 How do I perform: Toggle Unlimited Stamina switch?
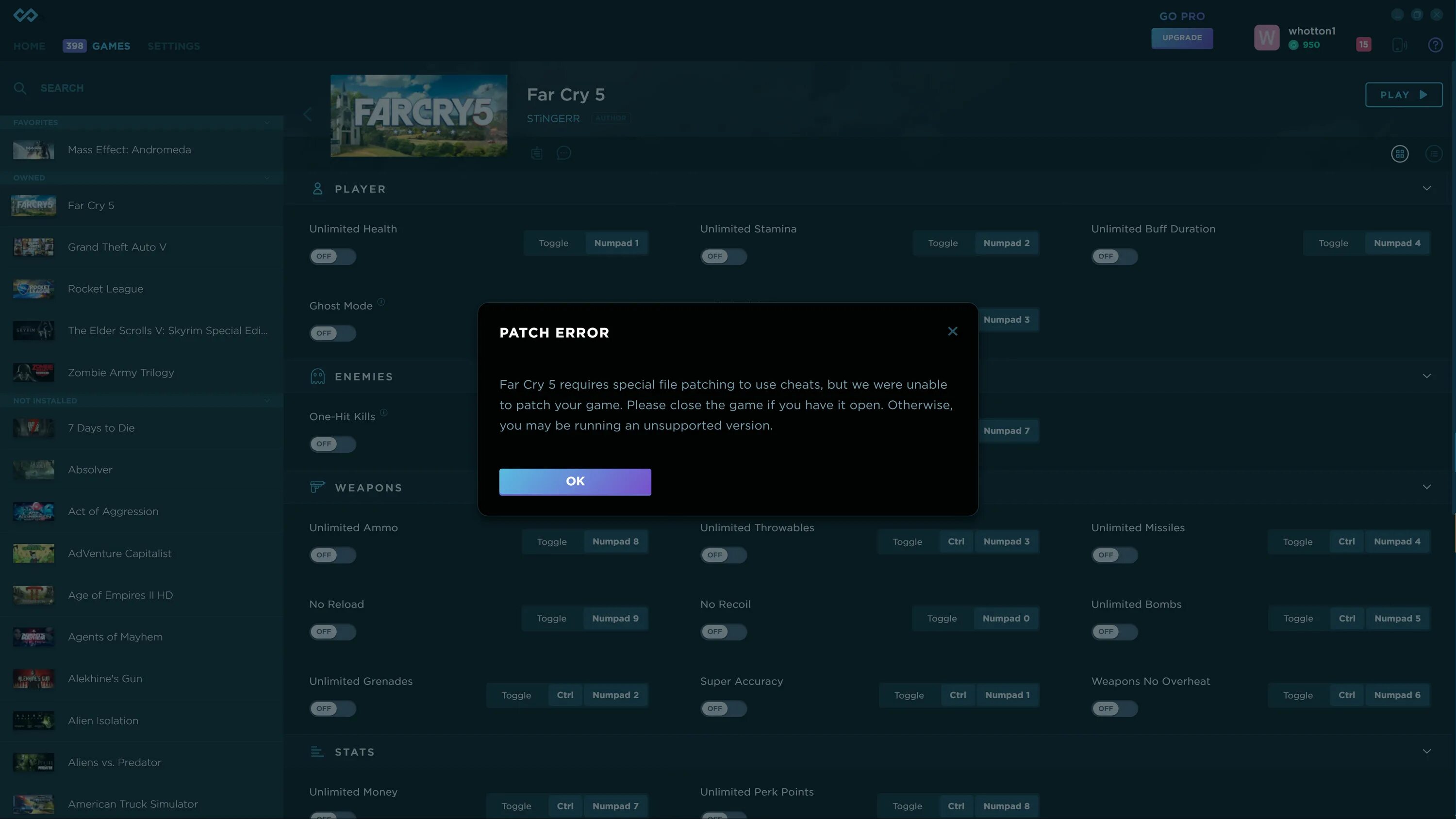click(x=724, y=257)
